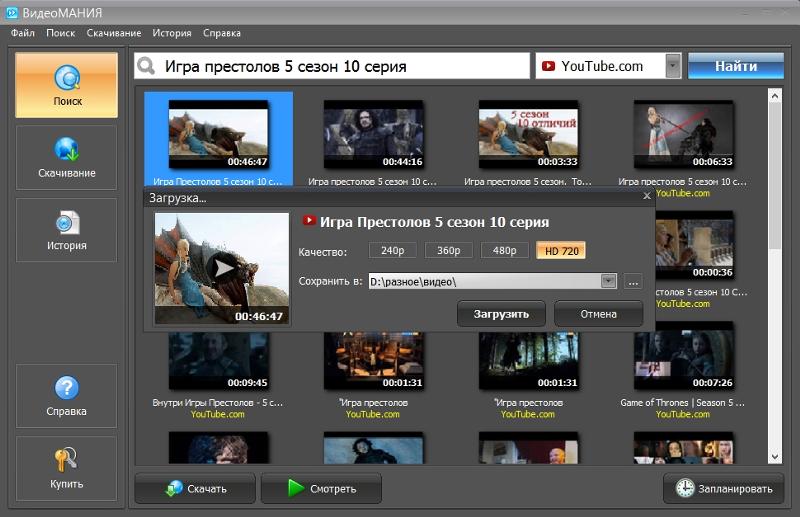800x517 pixels.
Task: Click the ВидеоМАНИЯ app icon in the title bar
Action: click(x=12, y=13)
